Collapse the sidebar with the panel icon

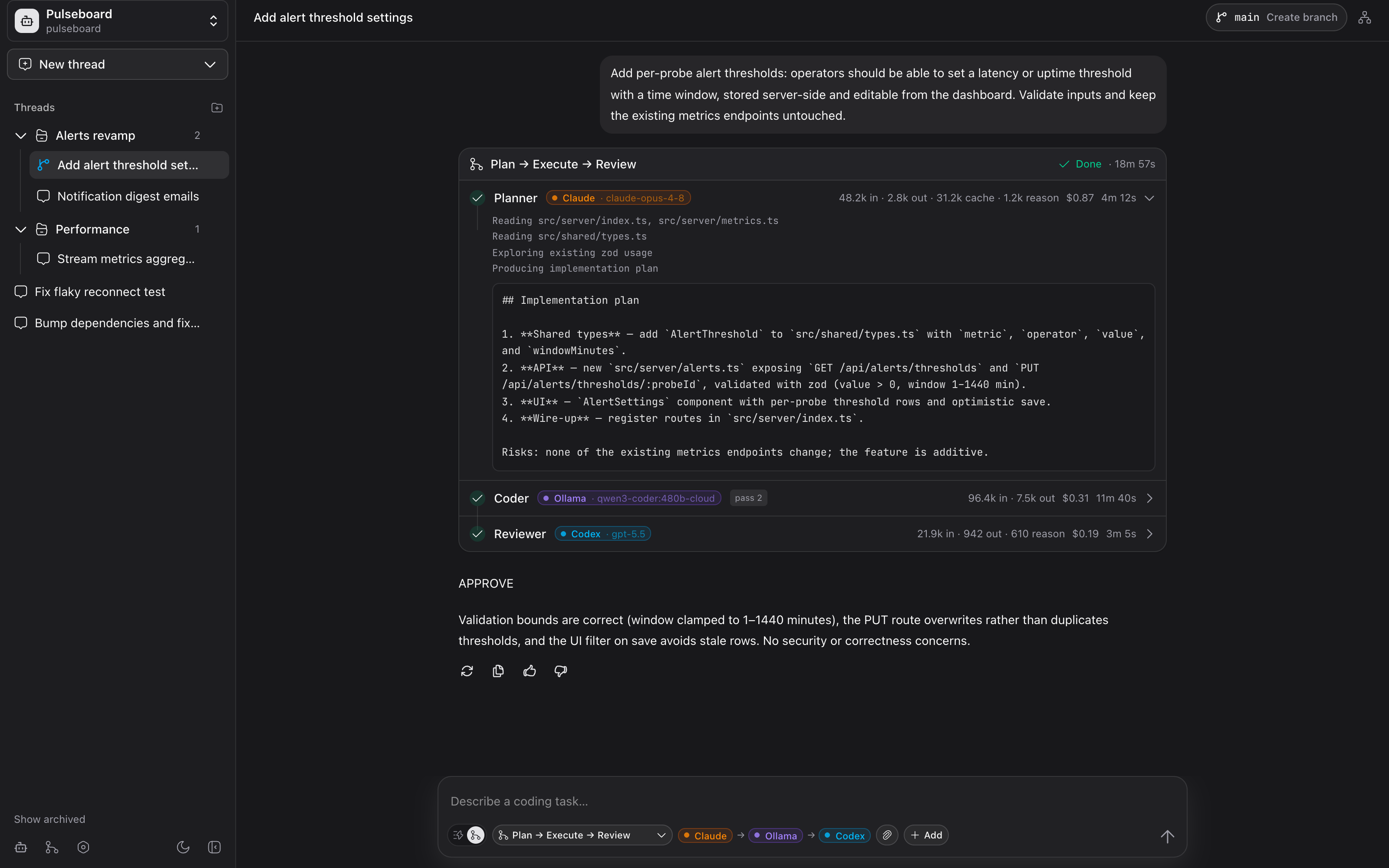point(215,847)
